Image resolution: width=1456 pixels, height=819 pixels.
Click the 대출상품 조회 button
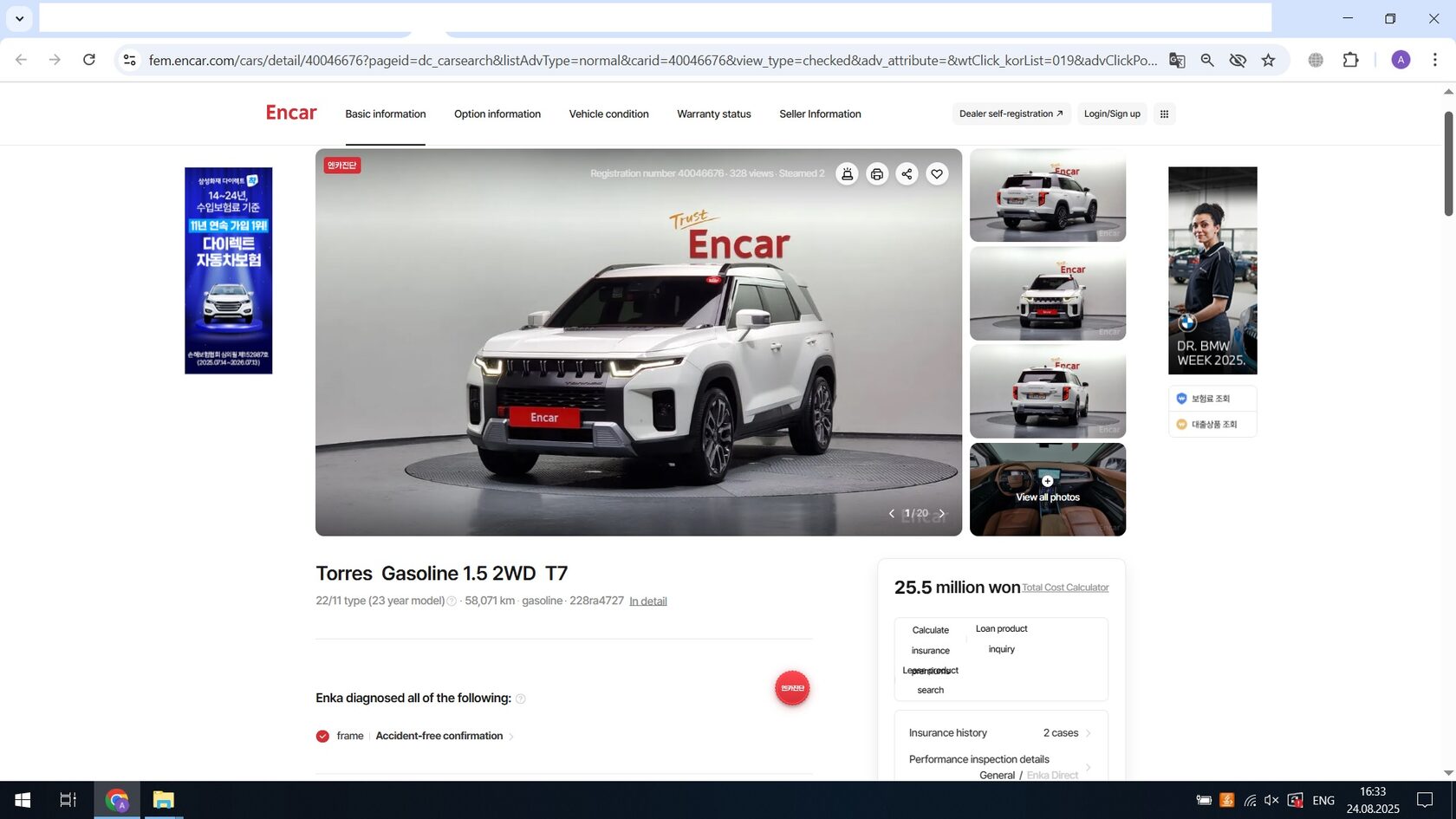(x=1212, y=425)
